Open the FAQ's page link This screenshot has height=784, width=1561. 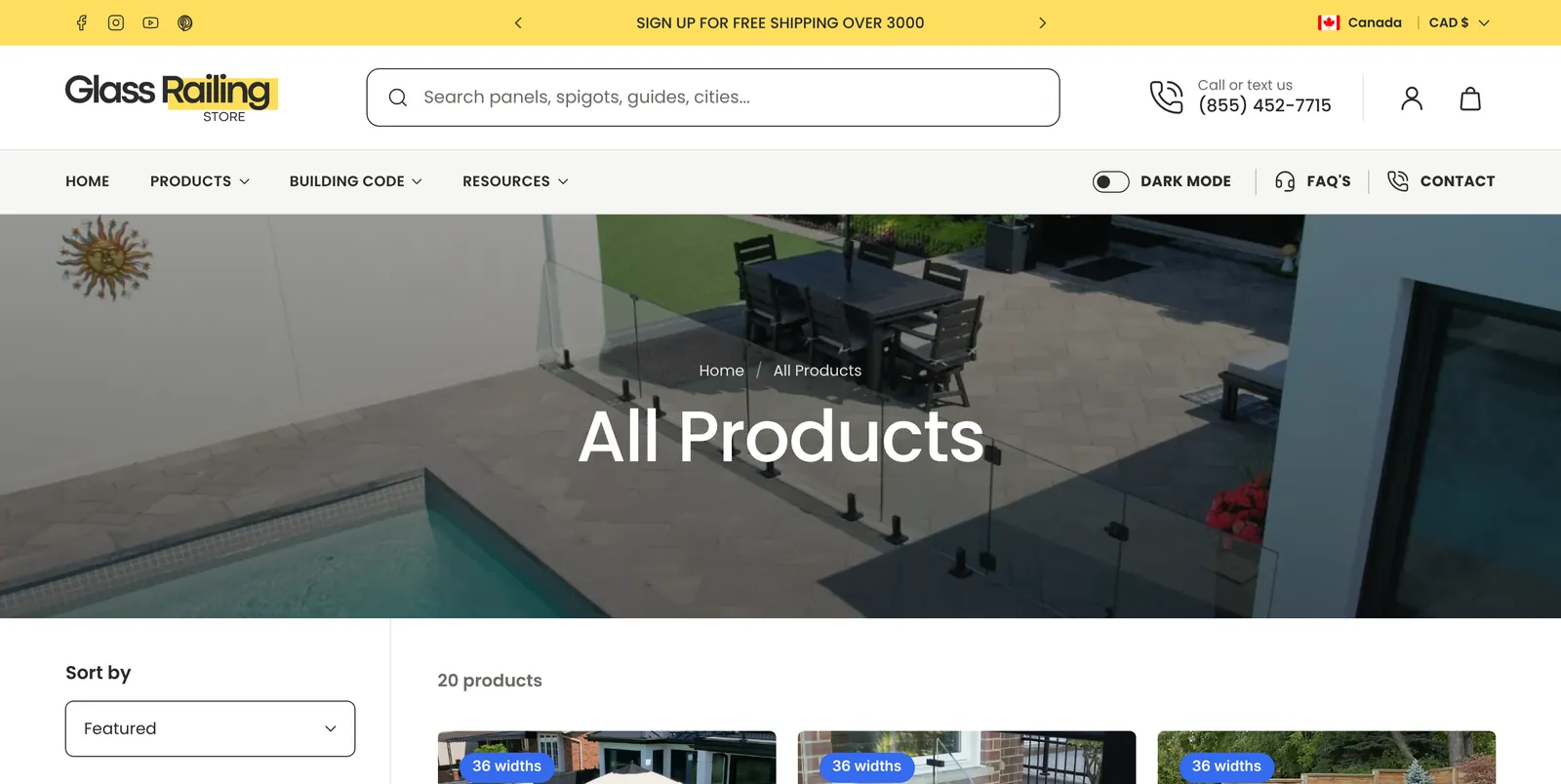(x=1329, y=181)
